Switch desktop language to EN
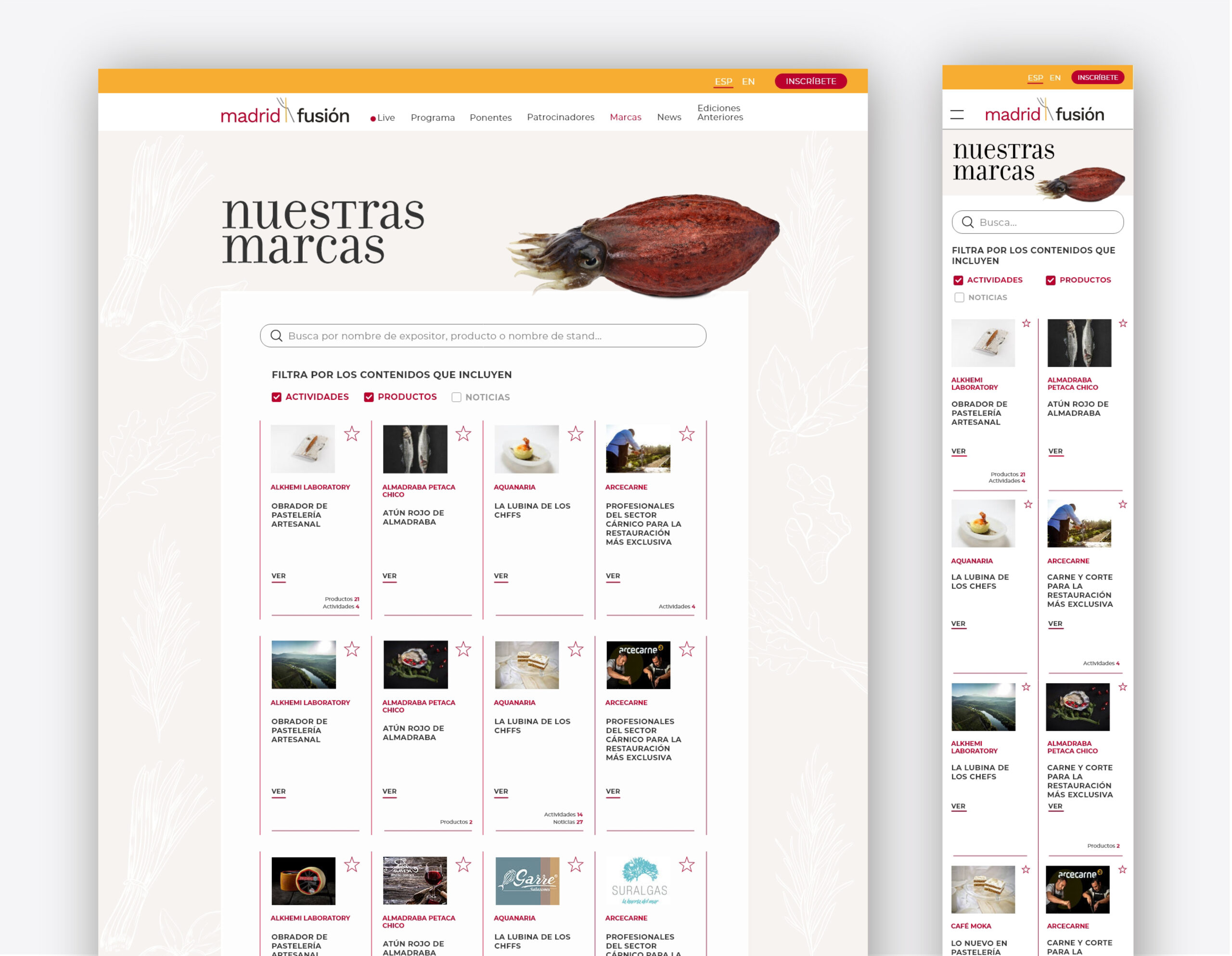1232x956 pixels. click(x=748, y=81)
